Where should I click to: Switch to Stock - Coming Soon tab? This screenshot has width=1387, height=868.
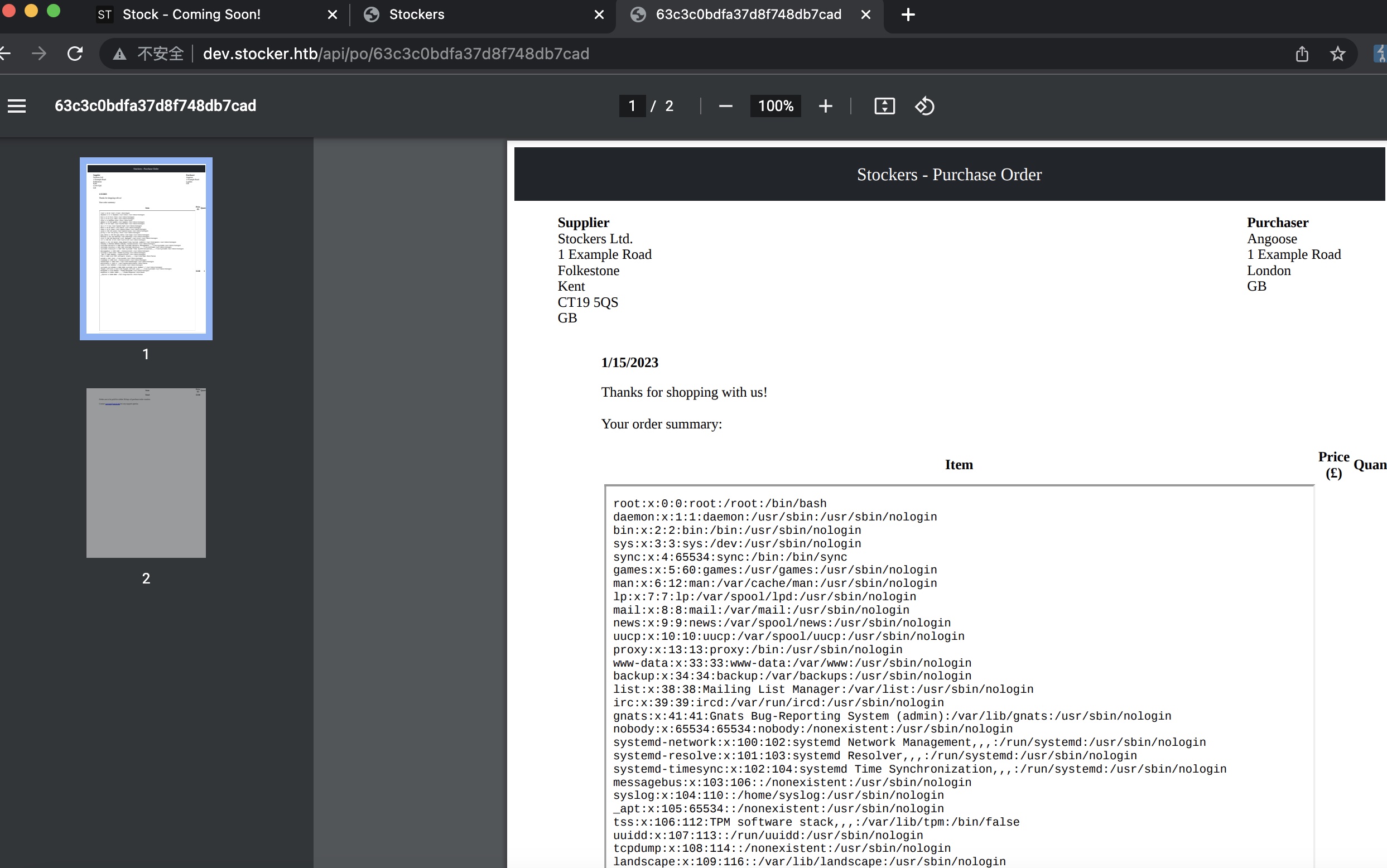pos(191,15)
